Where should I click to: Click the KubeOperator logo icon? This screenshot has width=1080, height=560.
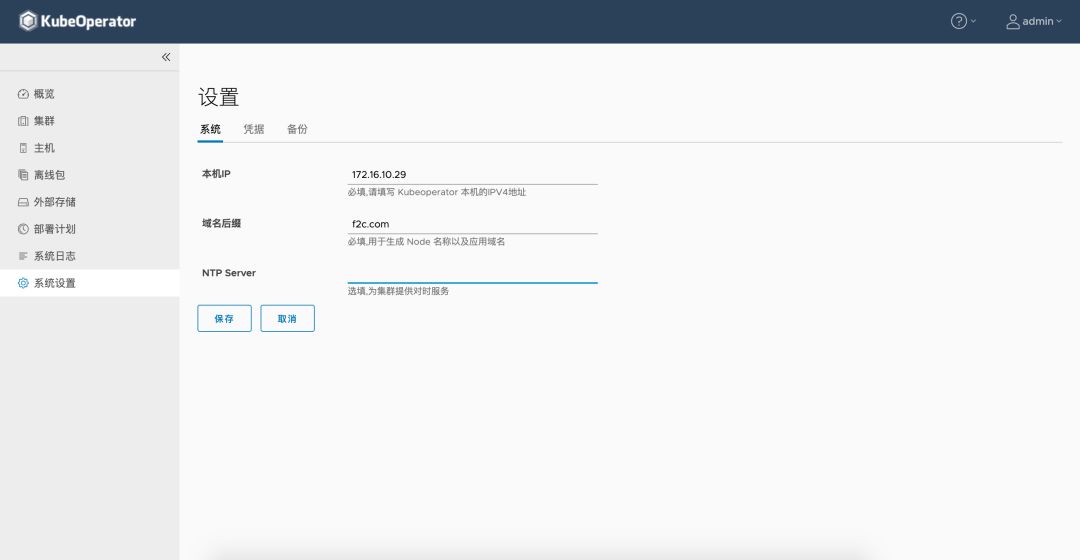(x=28, y=21)
